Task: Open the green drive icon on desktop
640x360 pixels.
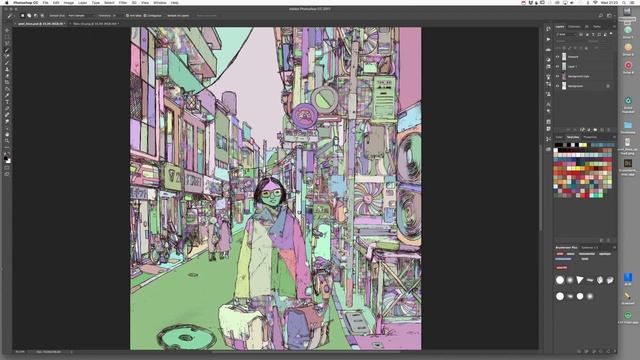Action: point(628,30)
